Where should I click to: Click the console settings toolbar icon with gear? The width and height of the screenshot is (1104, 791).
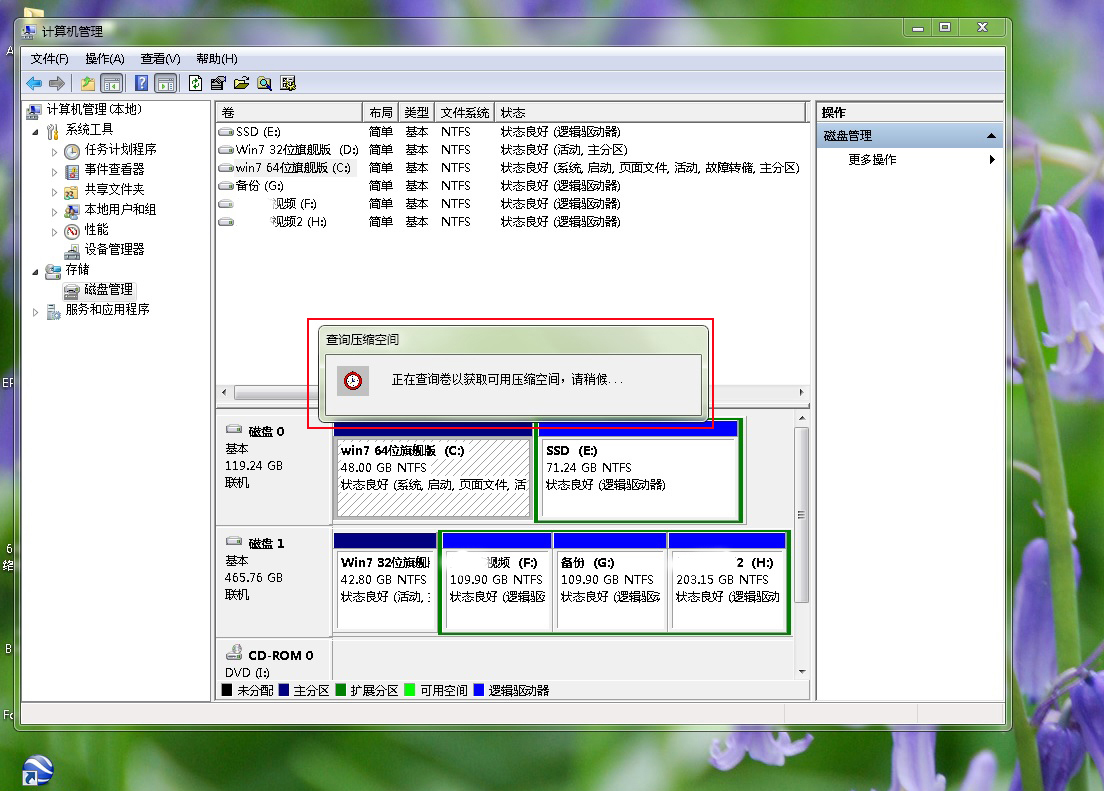click(x=288, y=83)
